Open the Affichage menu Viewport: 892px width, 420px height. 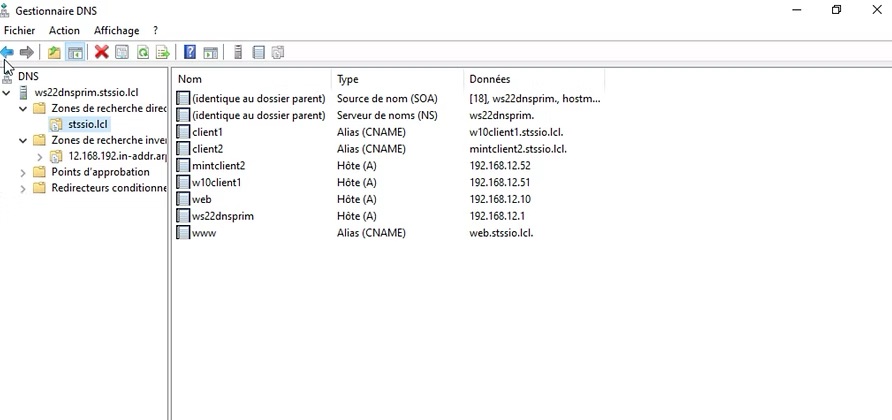(x=117, y=30)
